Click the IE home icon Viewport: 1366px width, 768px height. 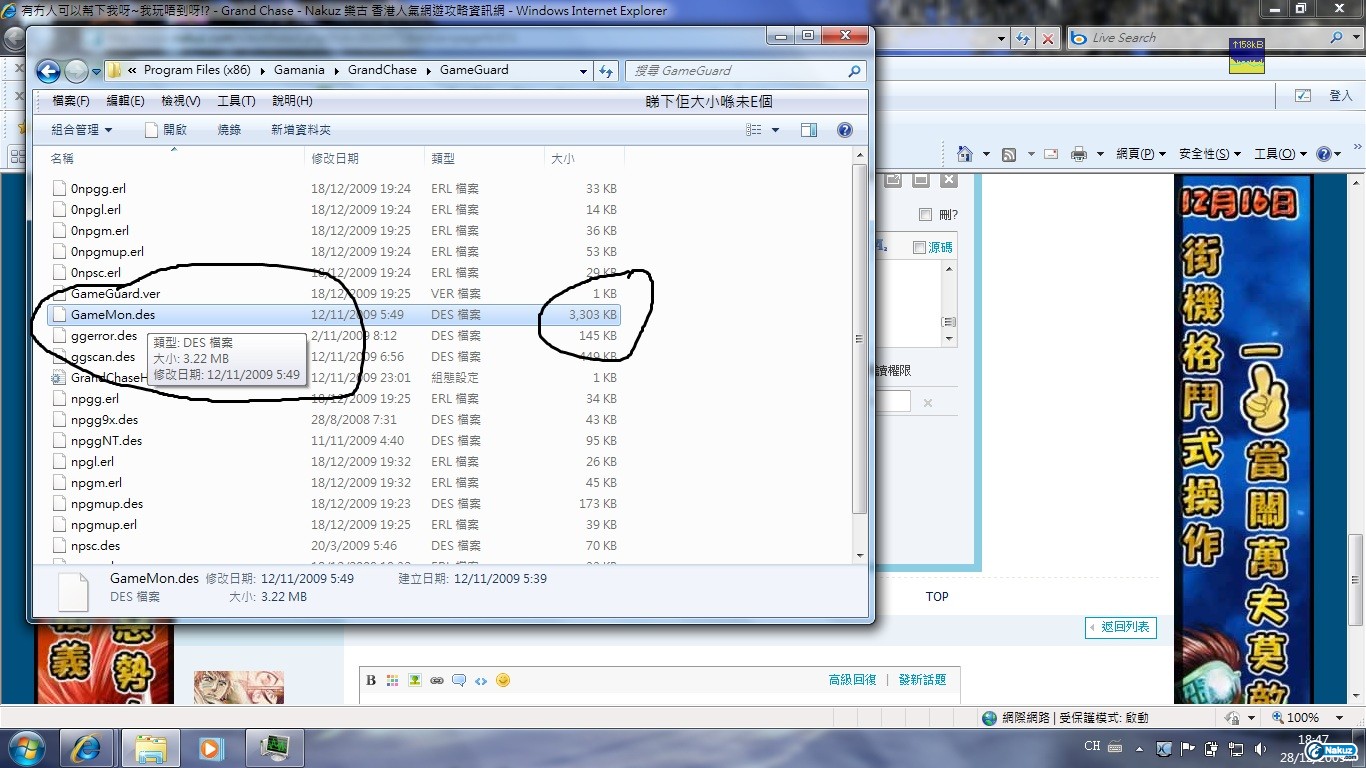(x=965, y=154)
